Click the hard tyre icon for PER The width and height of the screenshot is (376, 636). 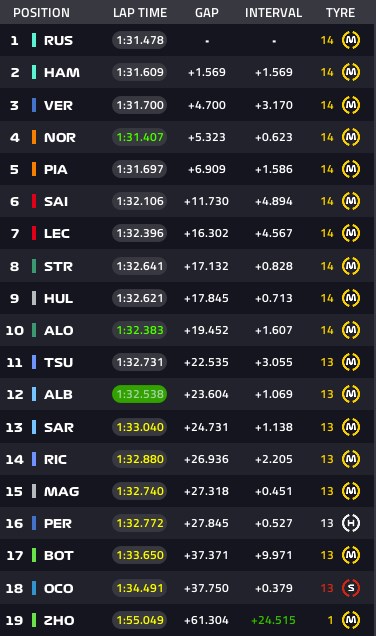pyautogui.click(x=351, y=523)
